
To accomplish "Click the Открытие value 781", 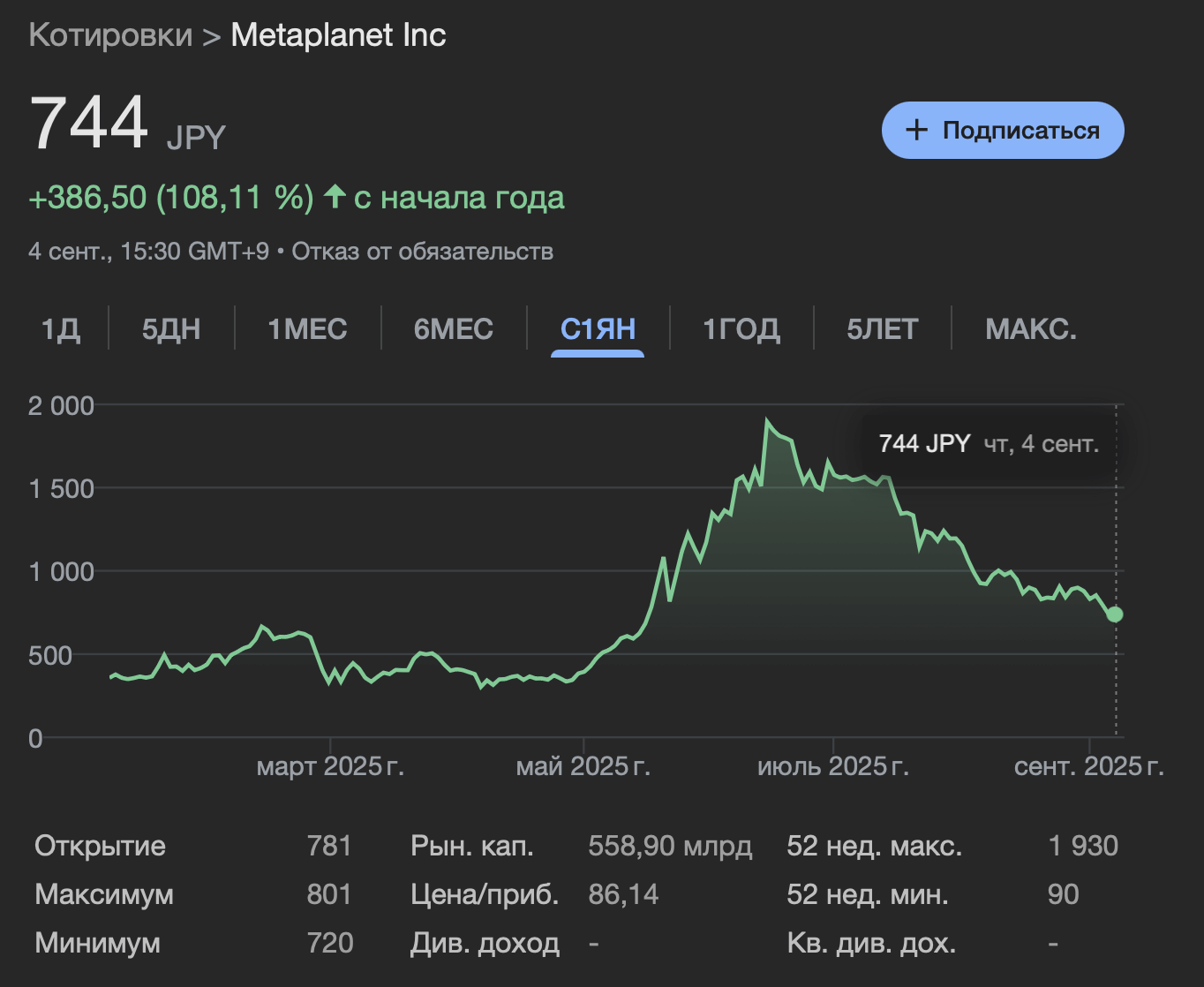I will pyautogui.click(x=329, y=846).
